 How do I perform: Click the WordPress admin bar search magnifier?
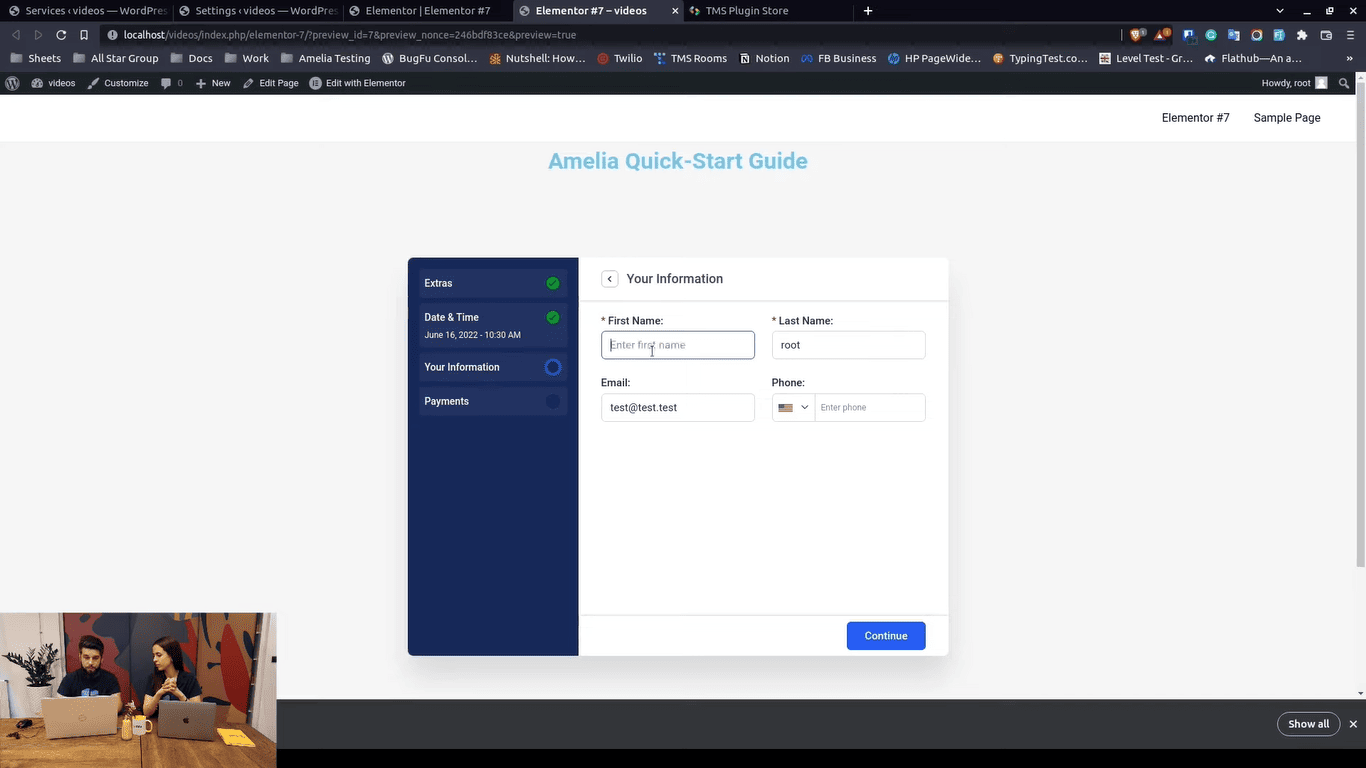[1344, 83]
